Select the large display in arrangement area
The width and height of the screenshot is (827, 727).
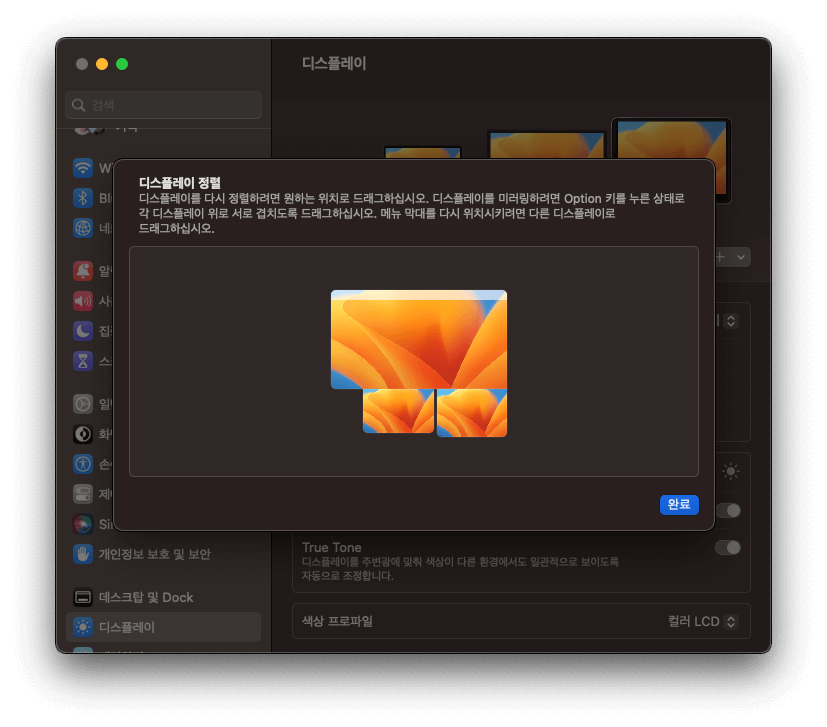tap(419, 339)
